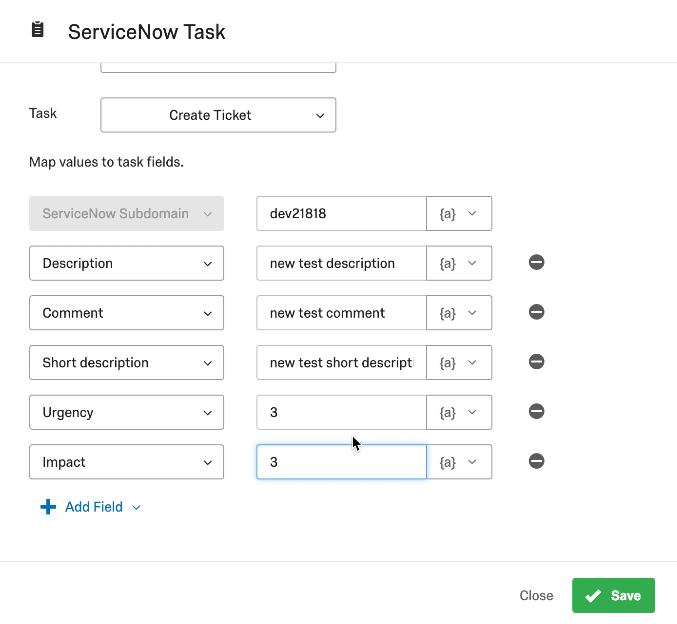The image size is (677, 624).
Task: Open piped text menu for Description value
Action: point(459,263)
